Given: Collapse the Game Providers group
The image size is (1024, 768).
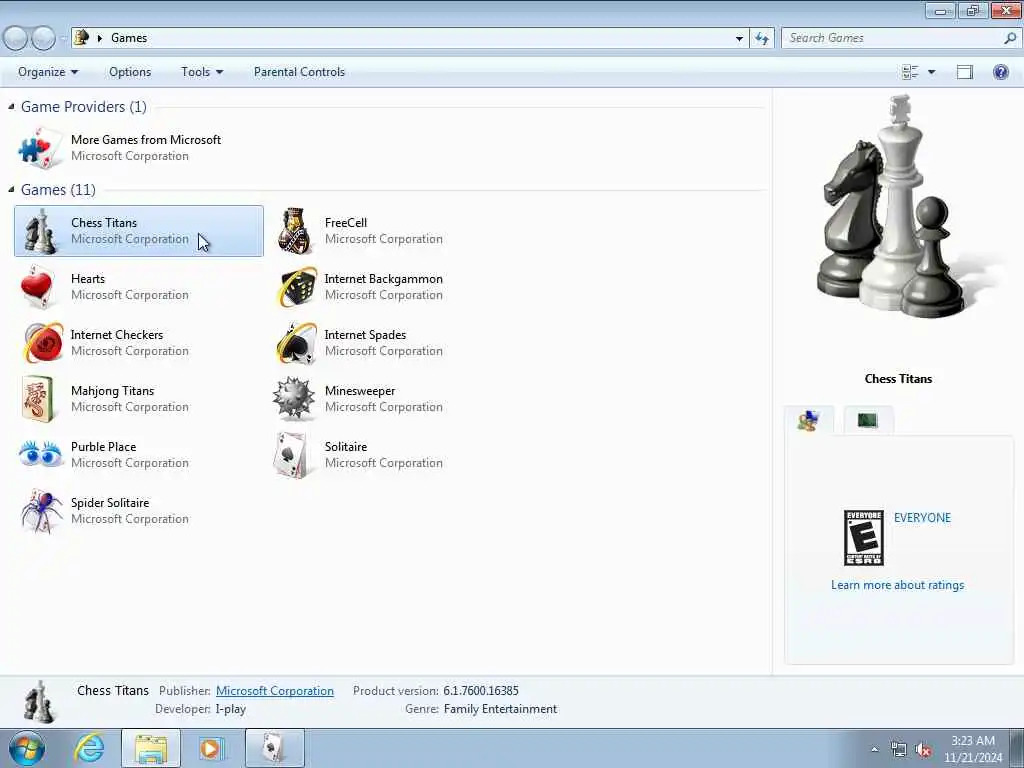Looking at the screenshot, I should pyautogui.click(x=11, y=106).
